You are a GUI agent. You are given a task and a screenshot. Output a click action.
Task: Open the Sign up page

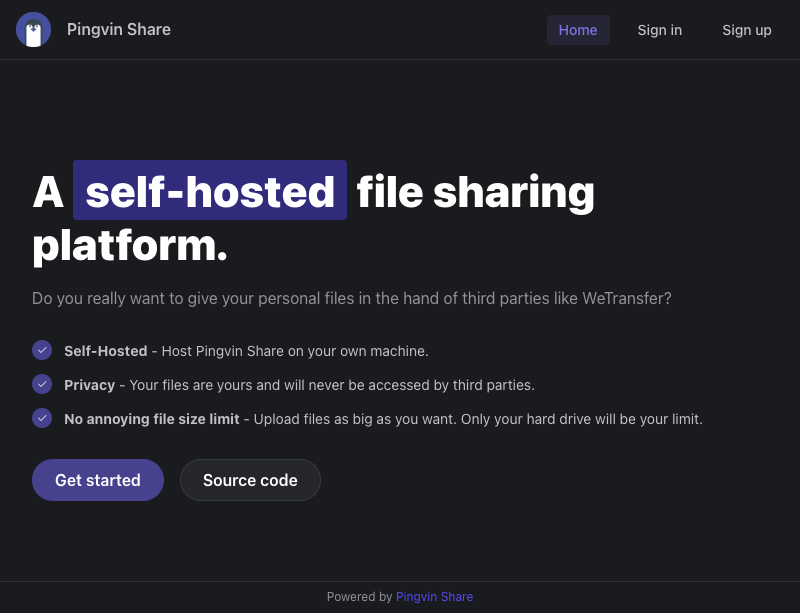click(x=746, y=30)
